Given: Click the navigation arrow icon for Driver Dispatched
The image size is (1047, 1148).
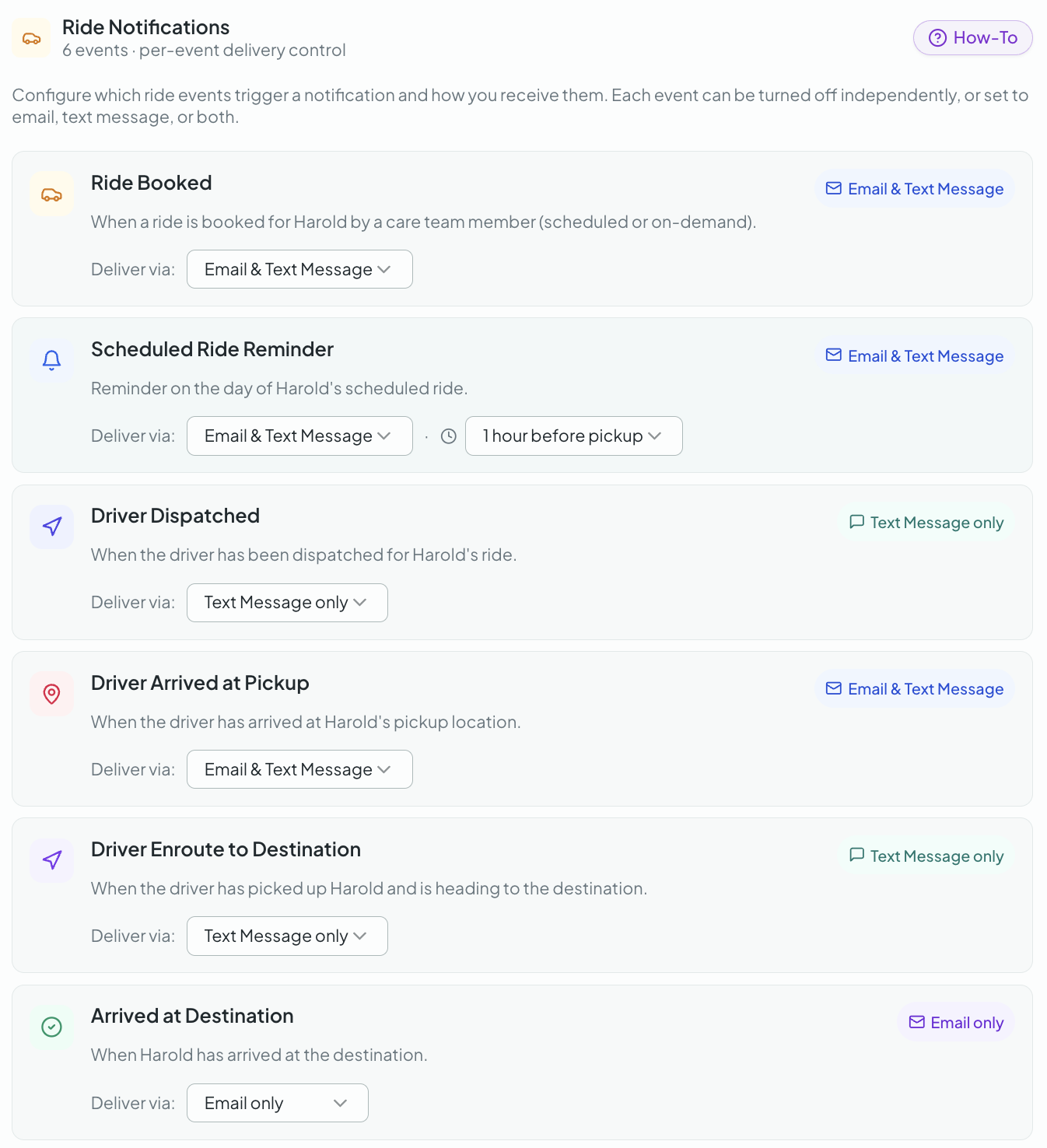Looking at the screenshot, I should (x=51, y=527).
